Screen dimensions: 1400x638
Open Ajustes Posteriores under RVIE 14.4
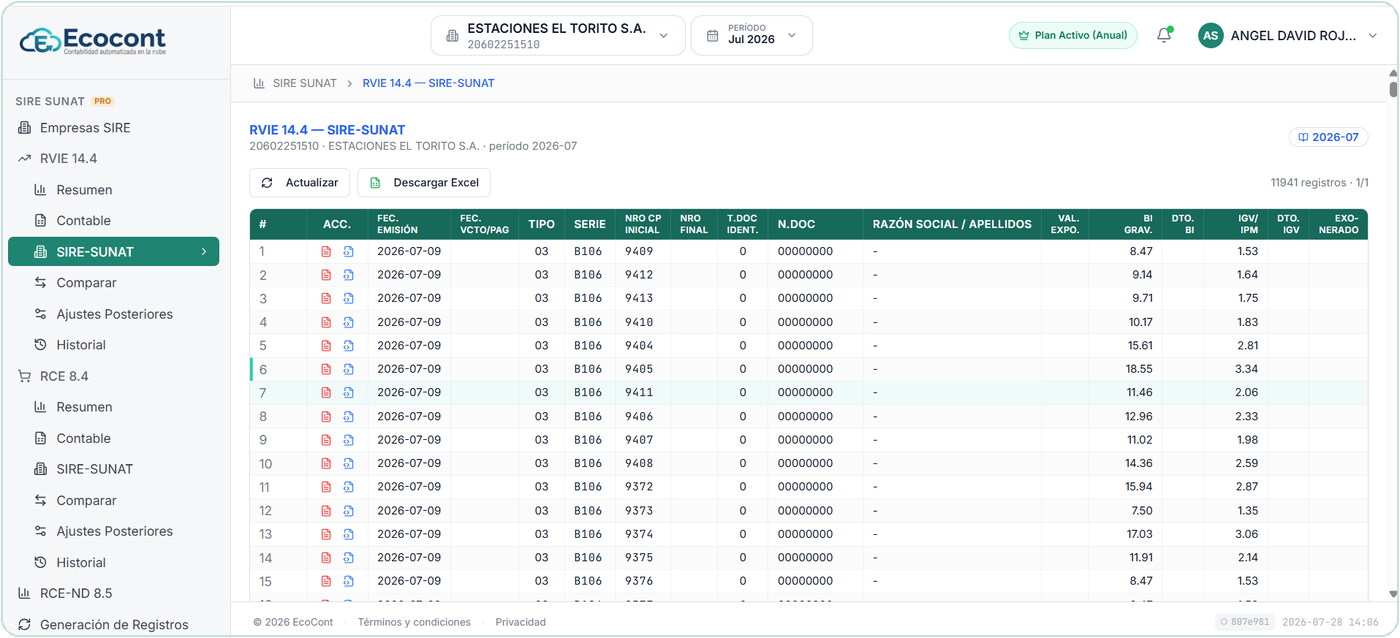click(113, 313)
